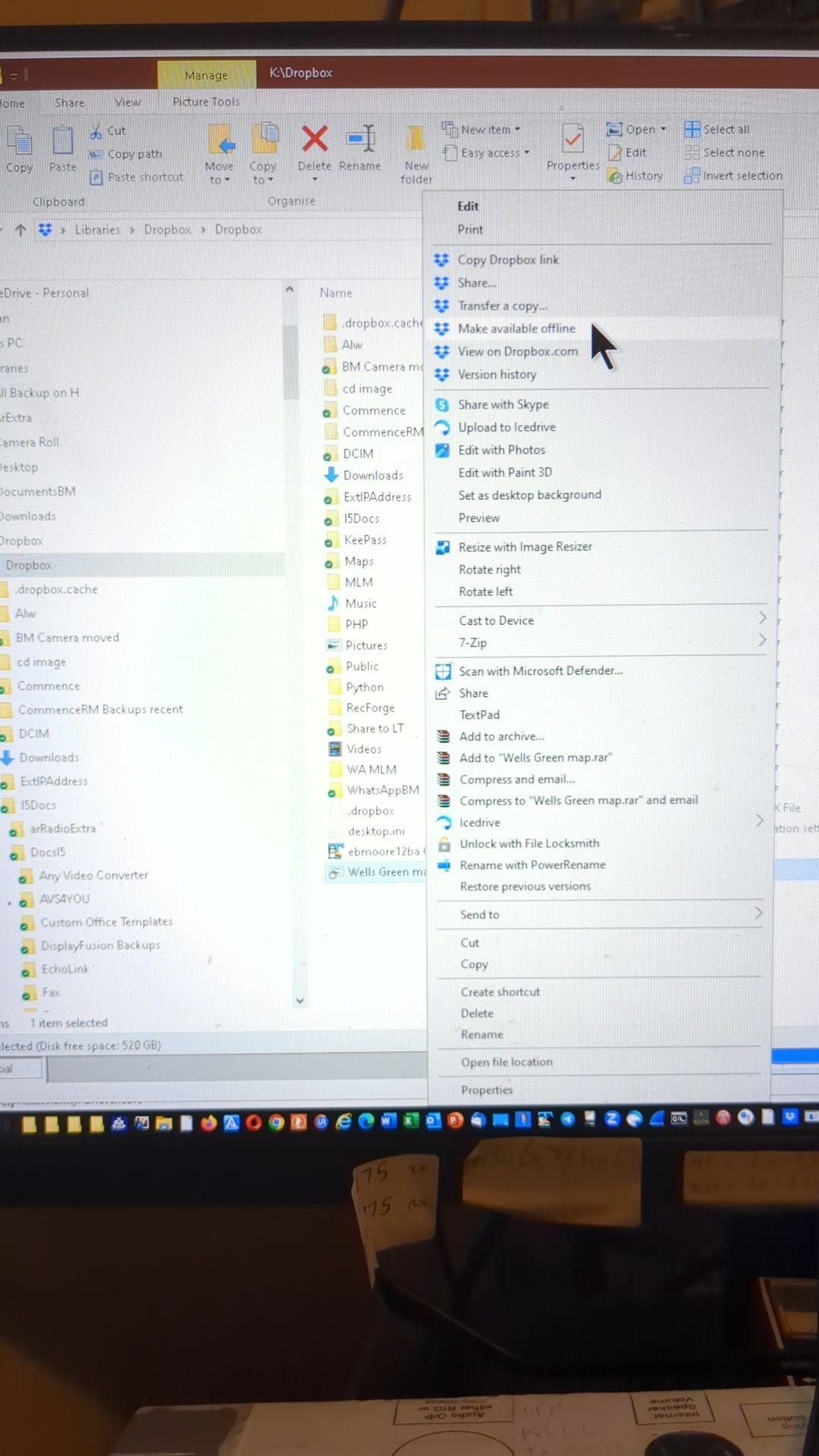
Task: Go up one folder with Up arrow
Action: coord(20,230)
